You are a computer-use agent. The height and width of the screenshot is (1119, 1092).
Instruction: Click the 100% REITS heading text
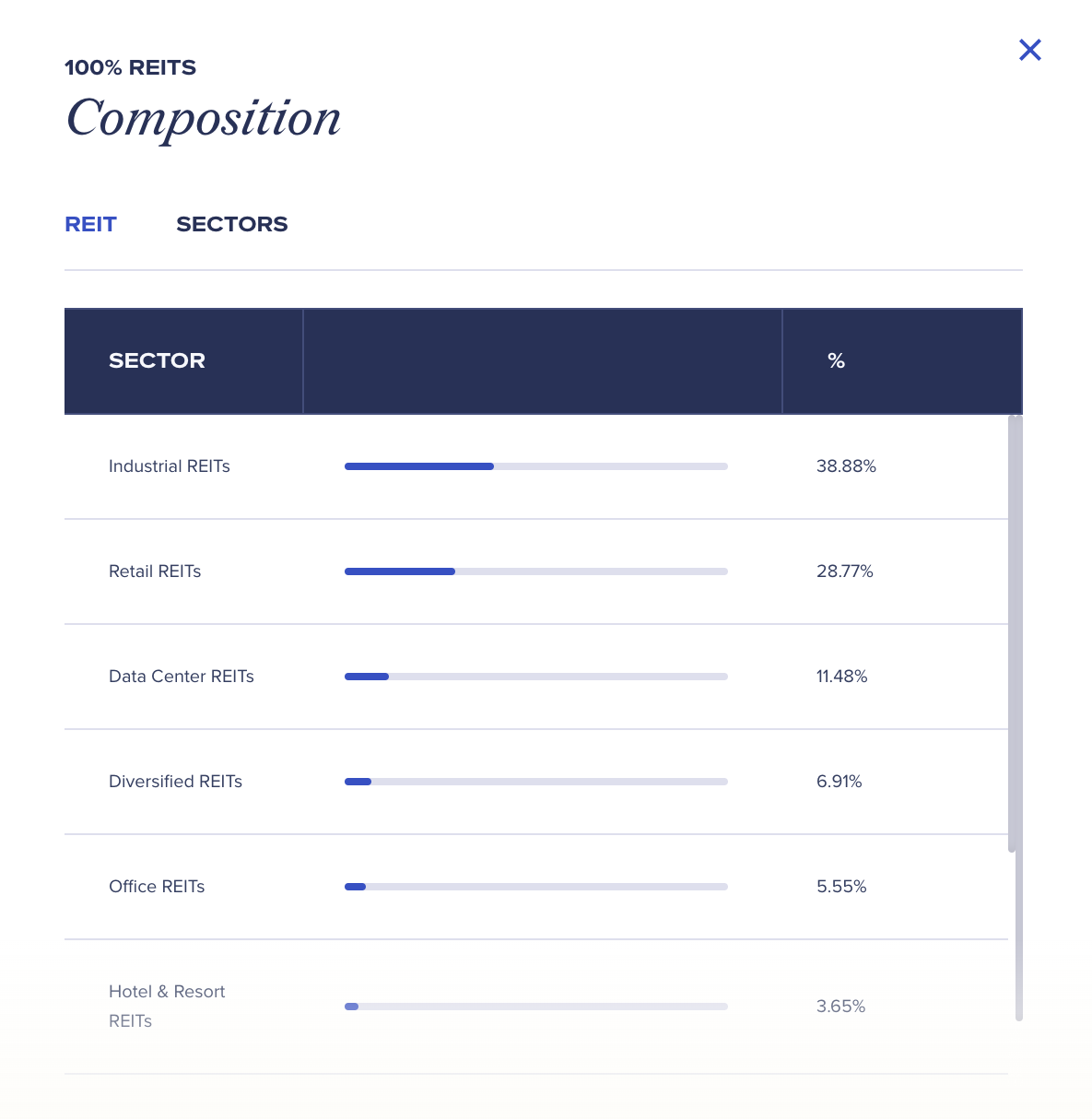coord(130,67)
